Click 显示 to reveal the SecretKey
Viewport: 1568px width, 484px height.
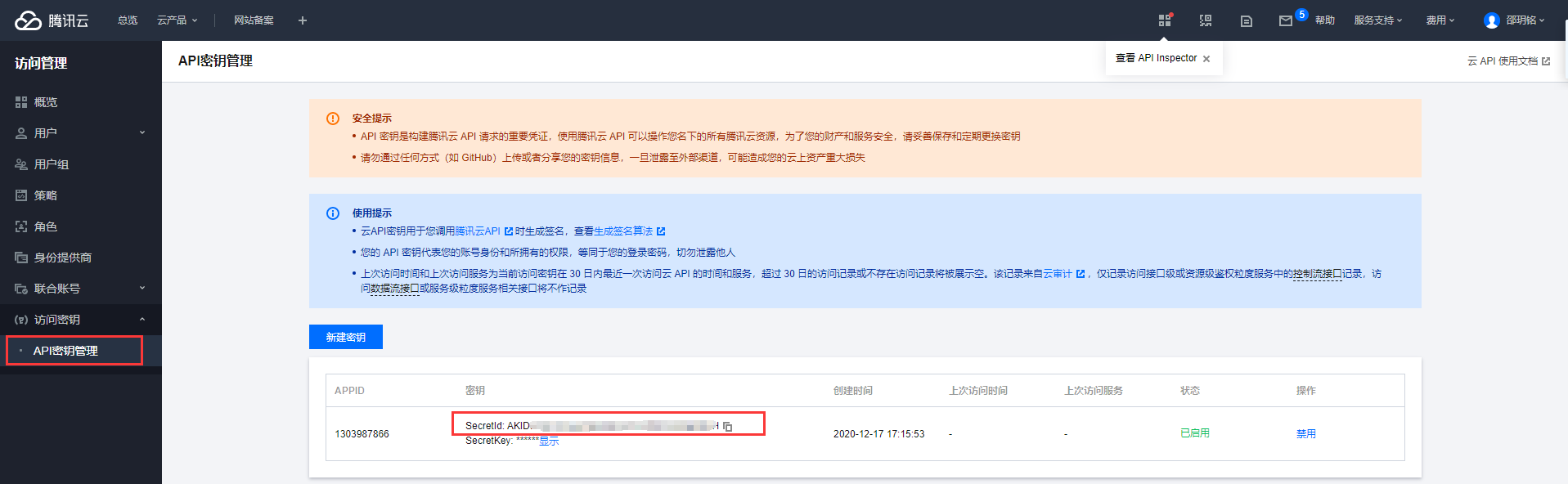point(549,441)
